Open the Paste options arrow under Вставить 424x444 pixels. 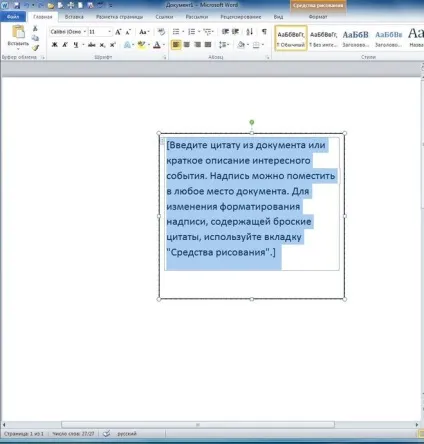coord(18,49)
